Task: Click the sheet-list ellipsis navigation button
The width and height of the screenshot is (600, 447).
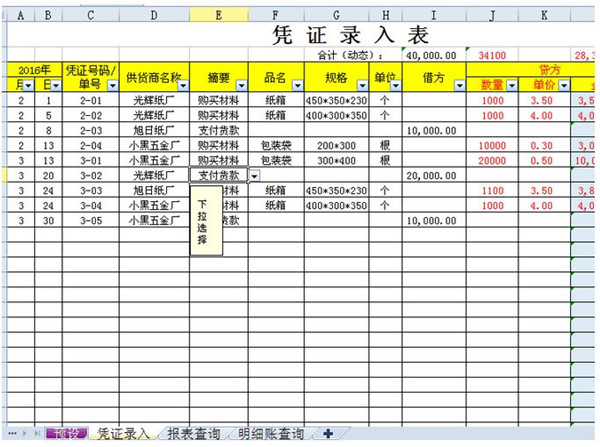Action: pyautogui.click(x=12, y=434)
